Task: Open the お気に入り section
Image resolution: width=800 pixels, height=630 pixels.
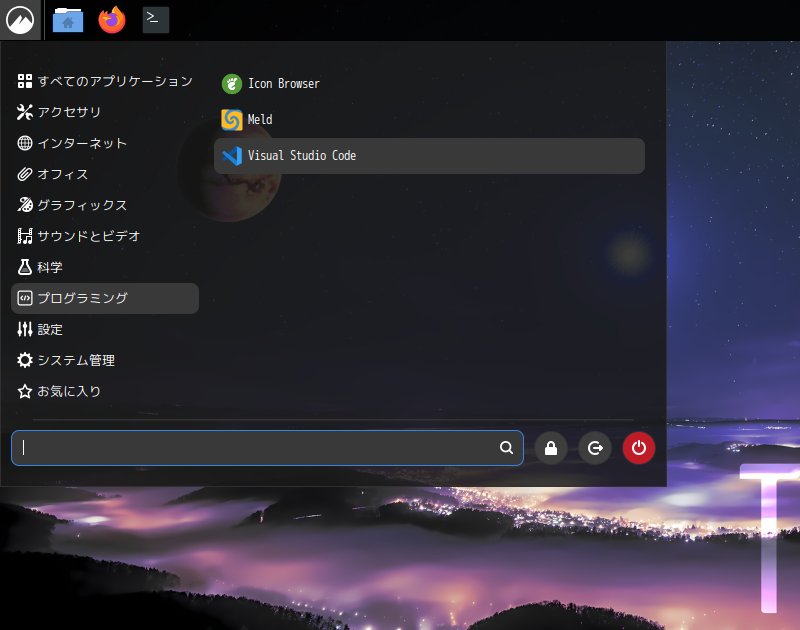Action: click(x=67, y=391)
